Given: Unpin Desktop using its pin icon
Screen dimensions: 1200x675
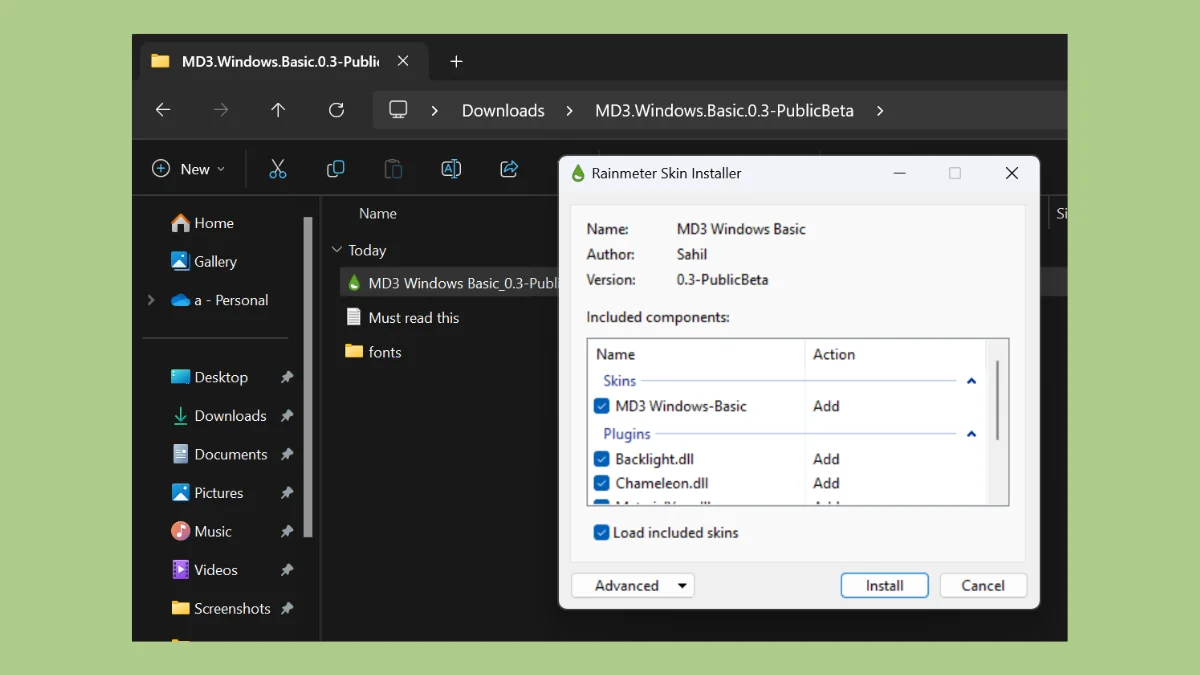Looking at the screenshot, I should coord(287,377).
